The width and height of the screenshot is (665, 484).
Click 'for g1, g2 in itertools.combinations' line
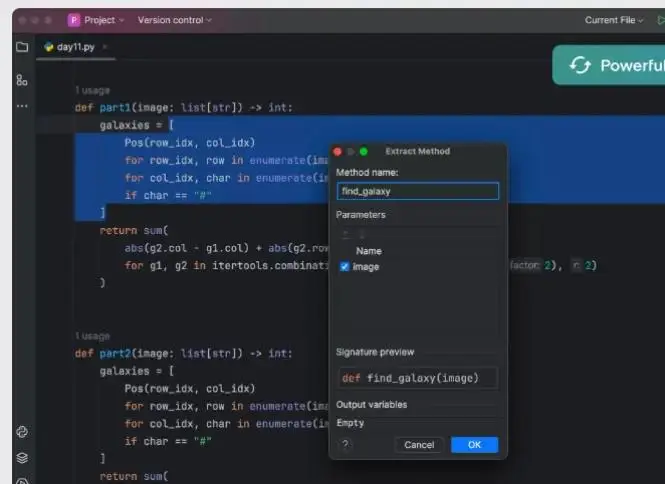[226, 266]
